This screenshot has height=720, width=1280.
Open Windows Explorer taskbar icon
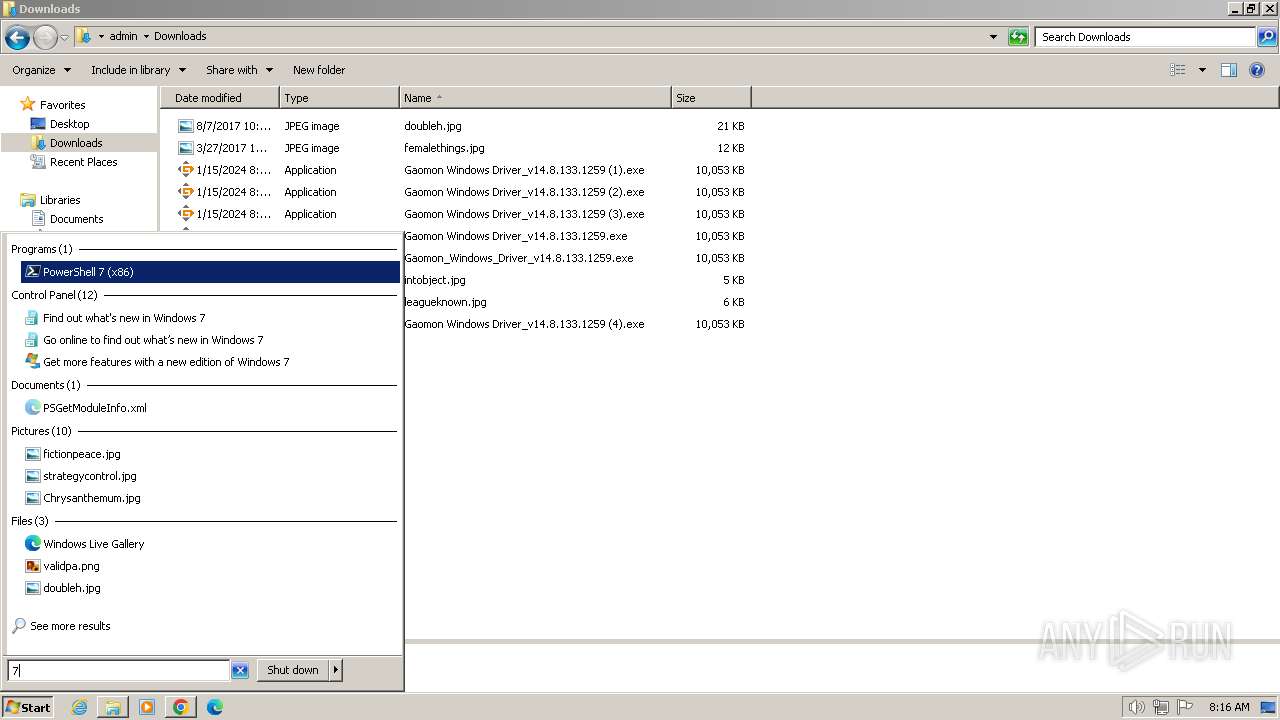[x=113, y=707]
